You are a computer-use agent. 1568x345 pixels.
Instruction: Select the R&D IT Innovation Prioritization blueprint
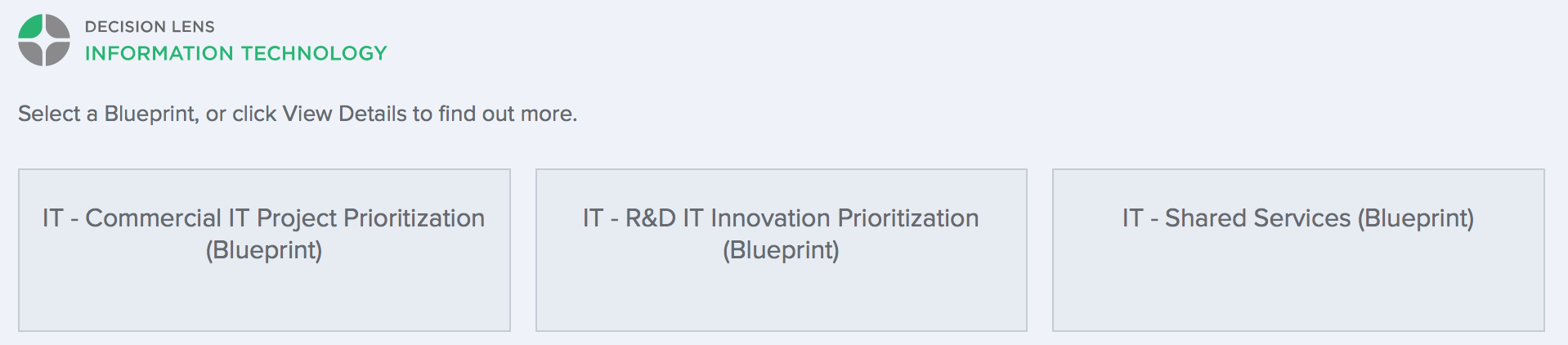(781, 250)
